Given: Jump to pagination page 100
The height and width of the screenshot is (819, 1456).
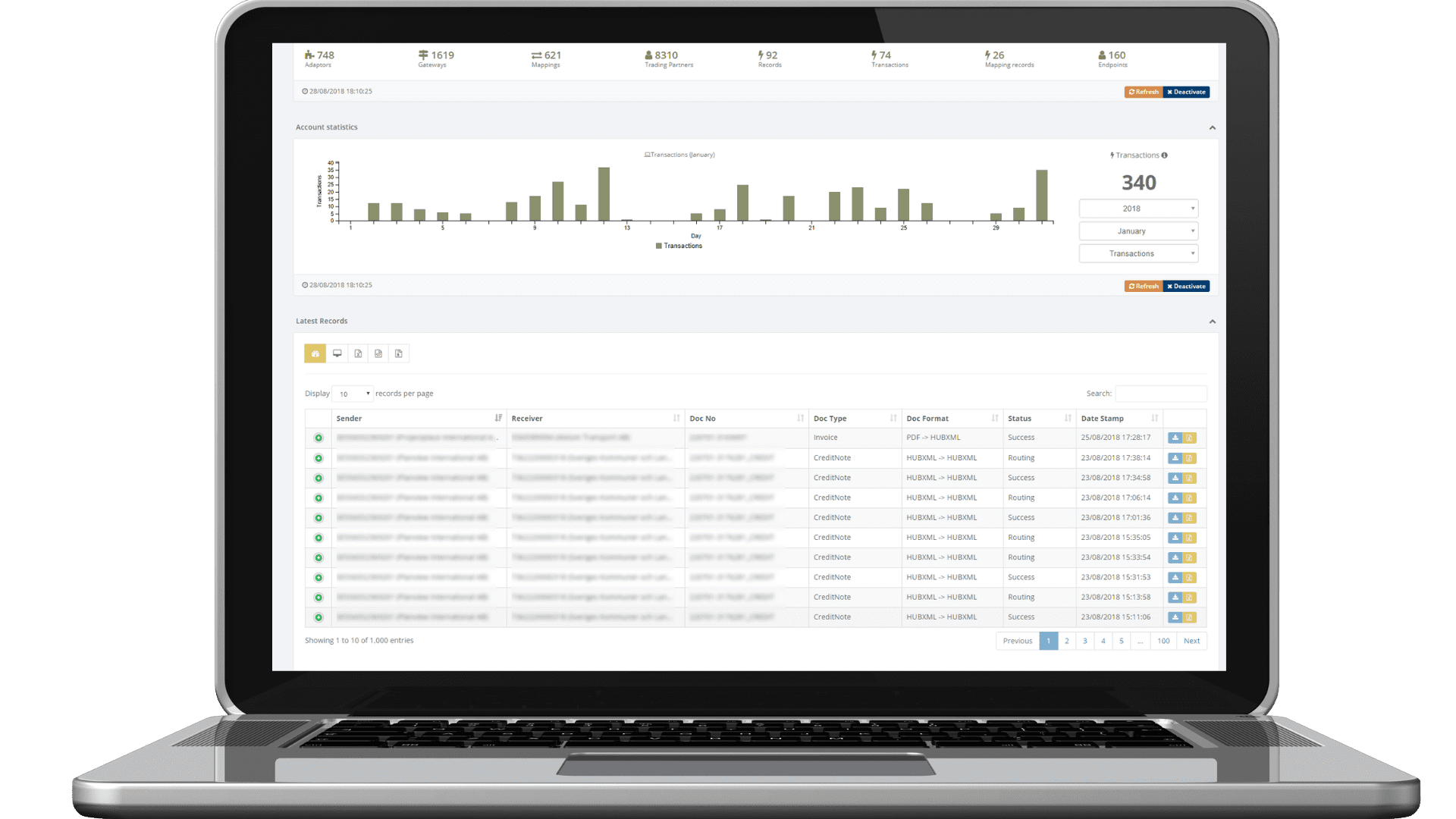Looking at the screenshot, I should (x=1163, y=641).
